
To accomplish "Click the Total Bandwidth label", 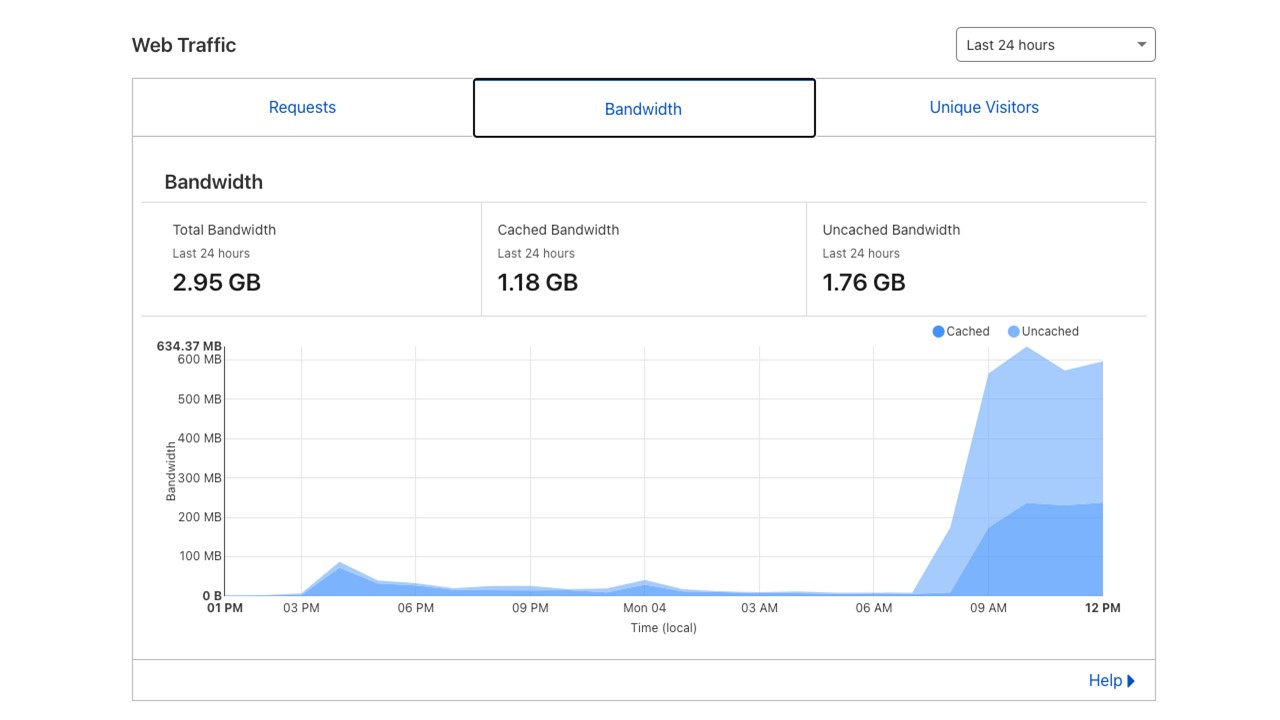I will [x=224, y=230].
